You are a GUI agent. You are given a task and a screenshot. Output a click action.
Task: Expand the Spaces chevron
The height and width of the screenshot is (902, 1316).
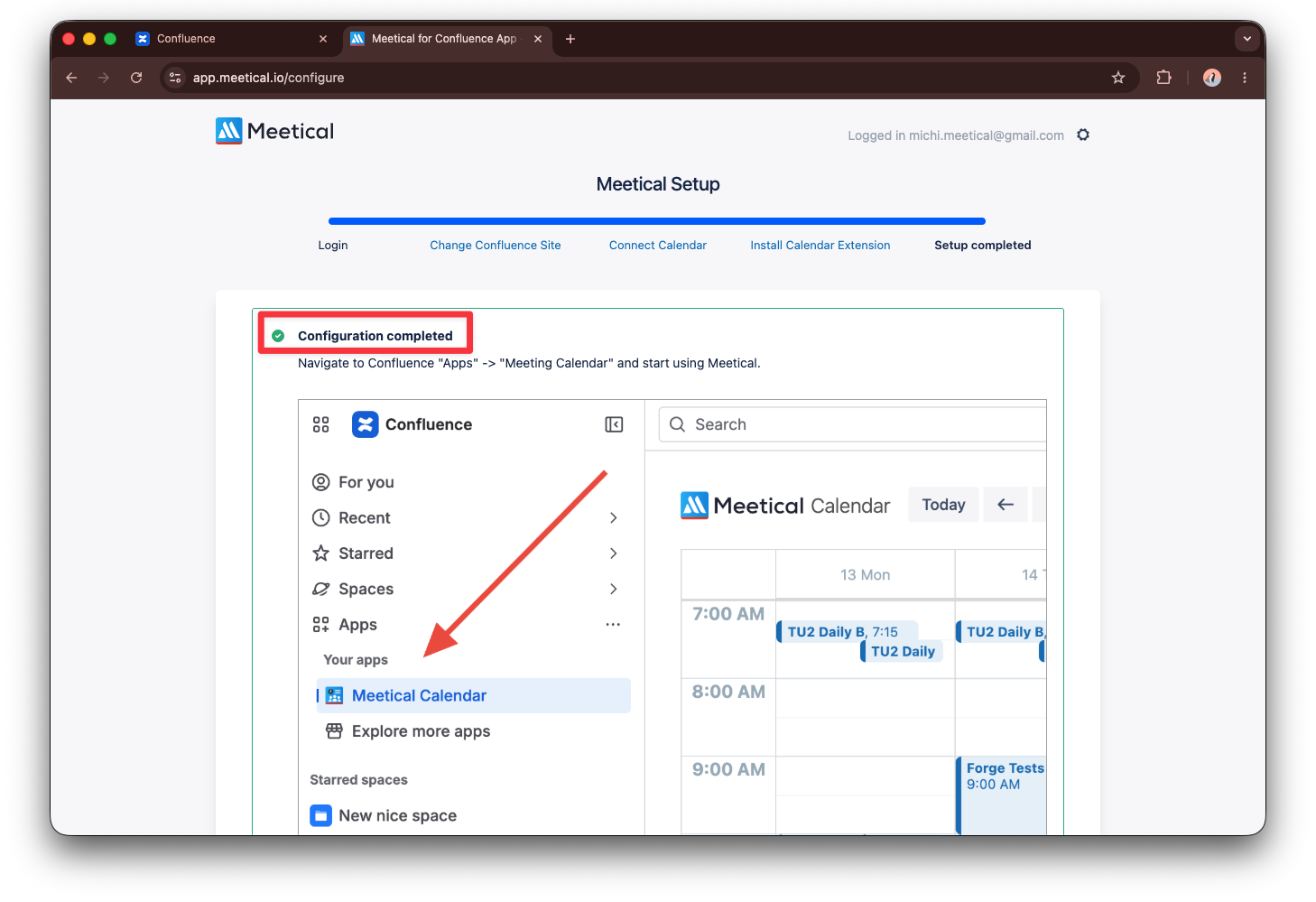coord(614,589)
